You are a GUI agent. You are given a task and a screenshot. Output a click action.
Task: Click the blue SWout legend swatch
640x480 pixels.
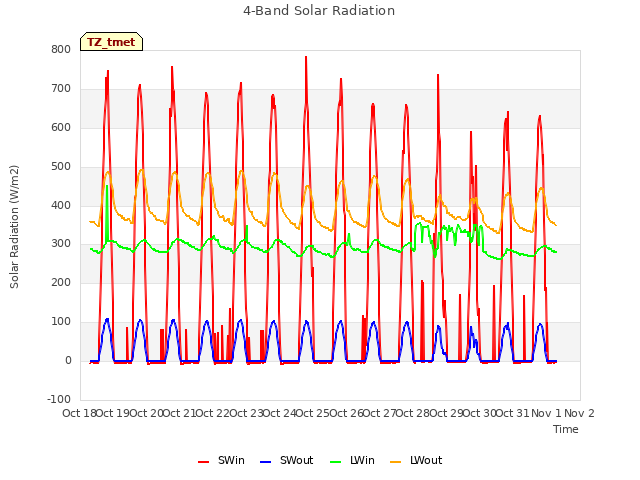265,462
